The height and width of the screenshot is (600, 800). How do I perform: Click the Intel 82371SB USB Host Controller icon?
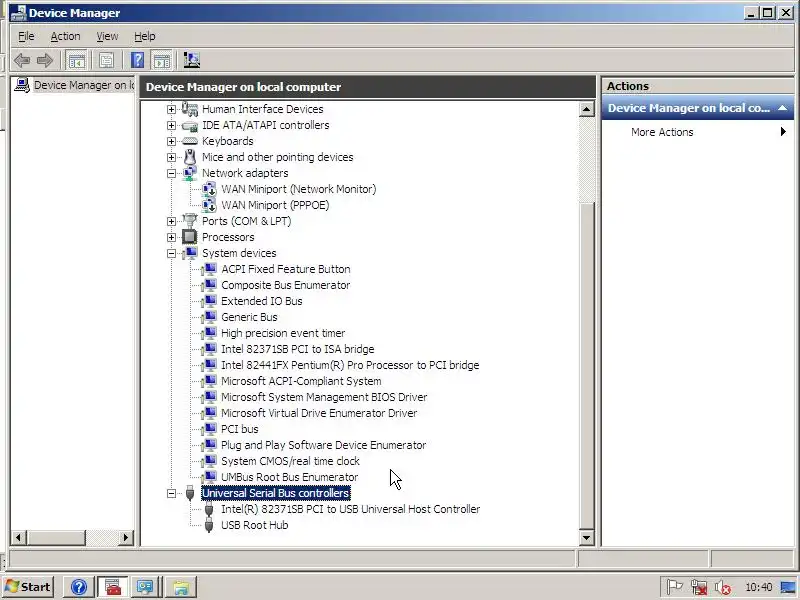(x=209, y=509)
